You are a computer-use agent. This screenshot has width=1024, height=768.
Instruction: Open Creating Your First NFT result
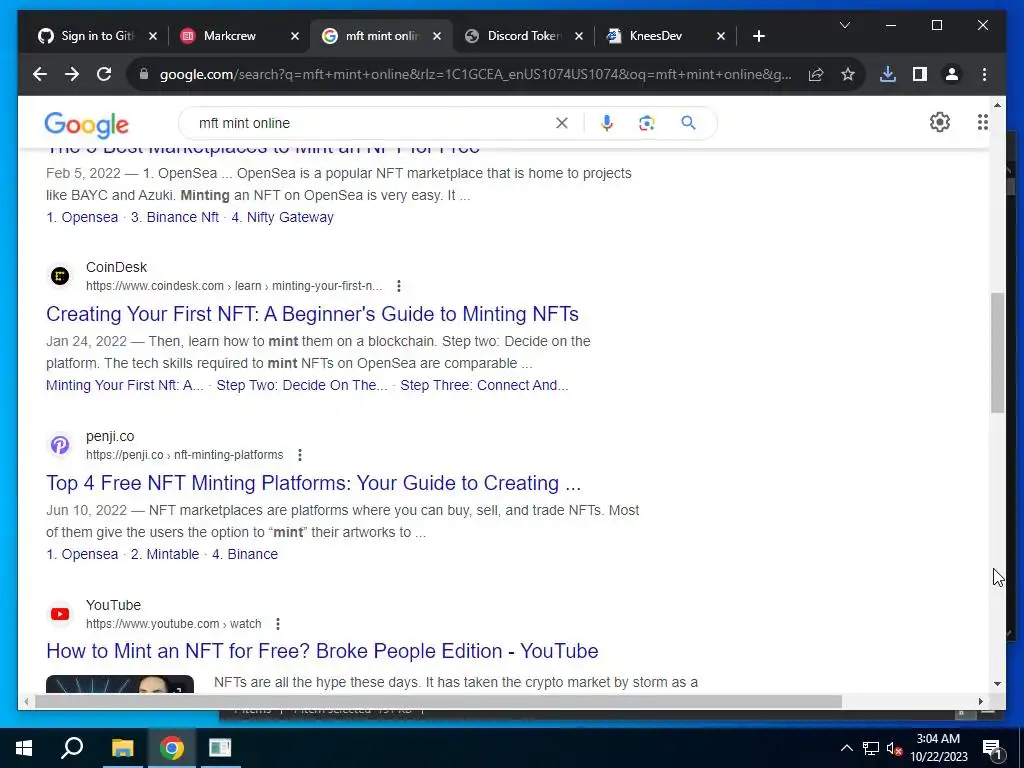pyautogui.click(x=312, y=314)
